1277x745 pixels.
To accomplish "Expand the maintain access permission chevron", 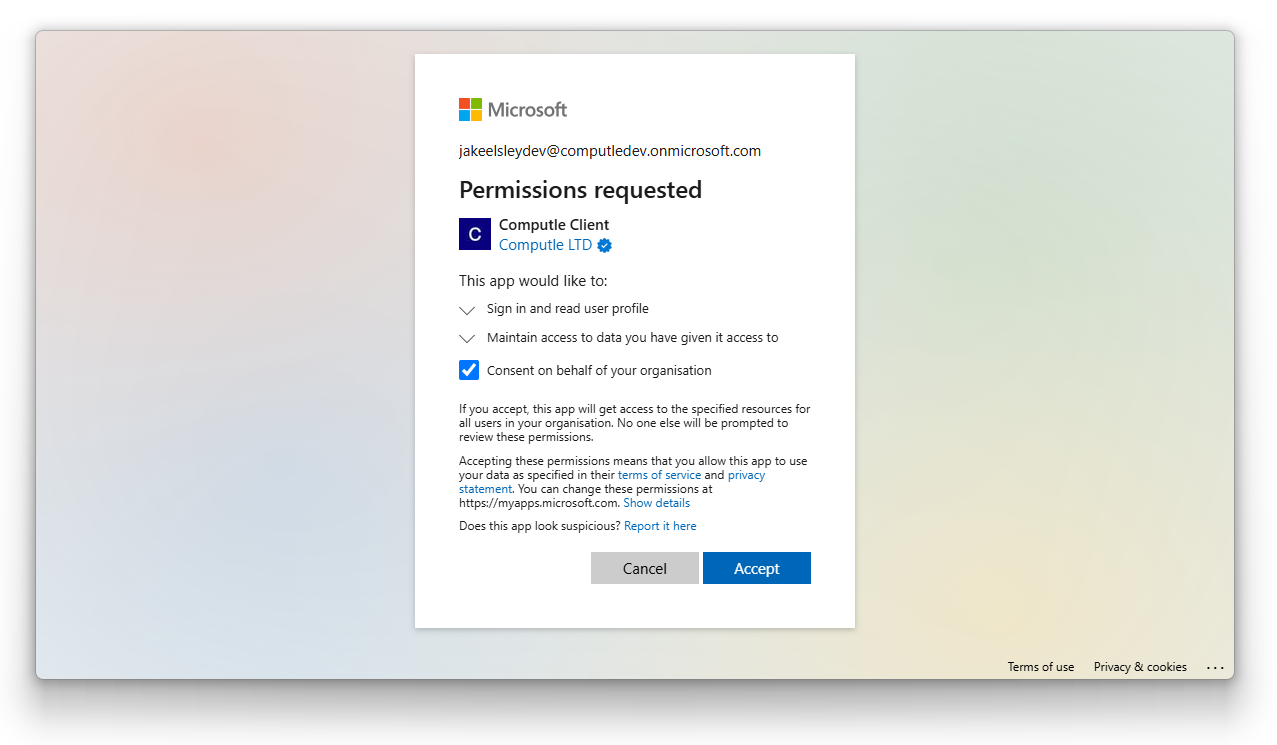I will pyautogui.click(x=467, y=339).
